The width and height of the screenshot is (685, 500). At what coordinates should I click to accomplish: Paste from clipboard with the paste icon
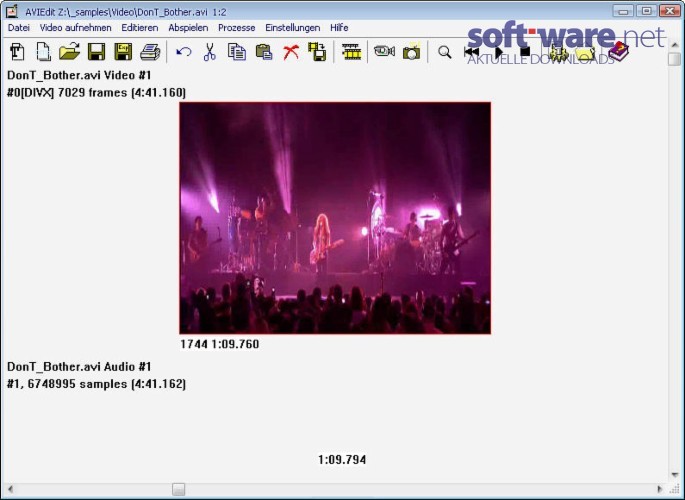tap(264, 52)
